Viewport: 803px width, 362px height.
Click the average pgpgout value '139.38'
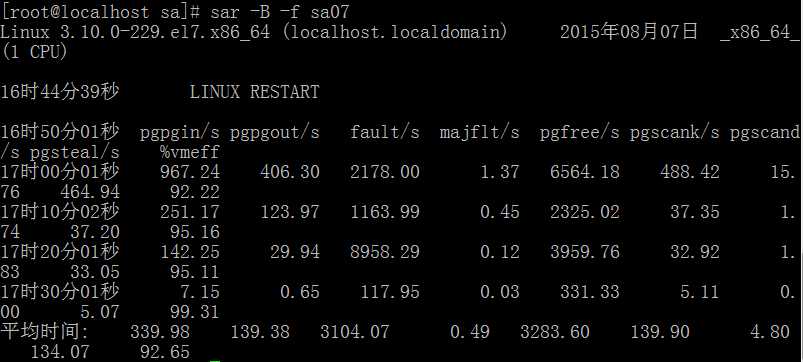(260, 332)
